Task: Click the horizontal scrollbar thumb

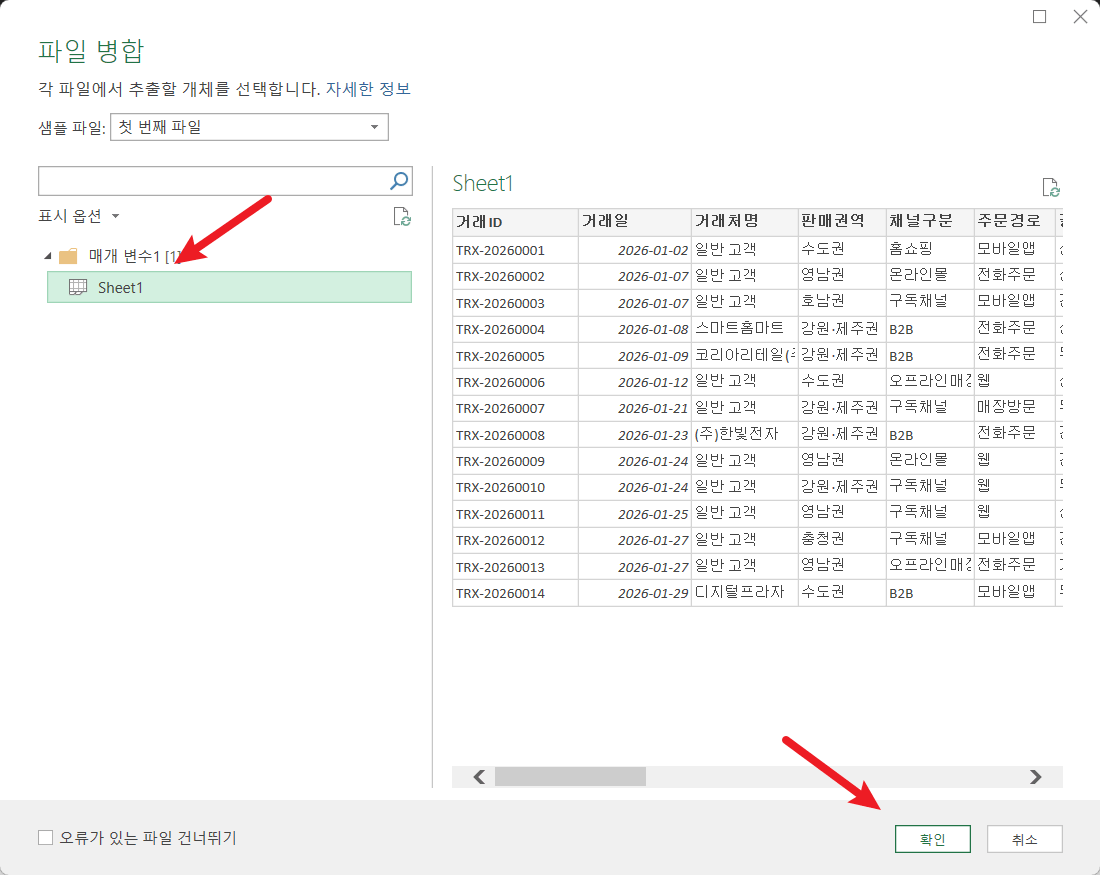Action: [570, 776]
